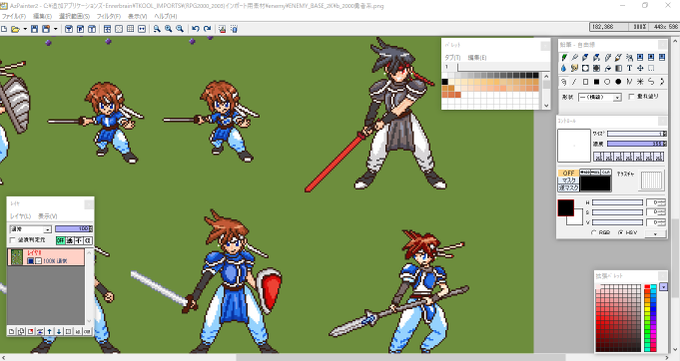The image size is (680, 361).
Task: Open the 形状 shape dropdown
Action: click(600, 97)
